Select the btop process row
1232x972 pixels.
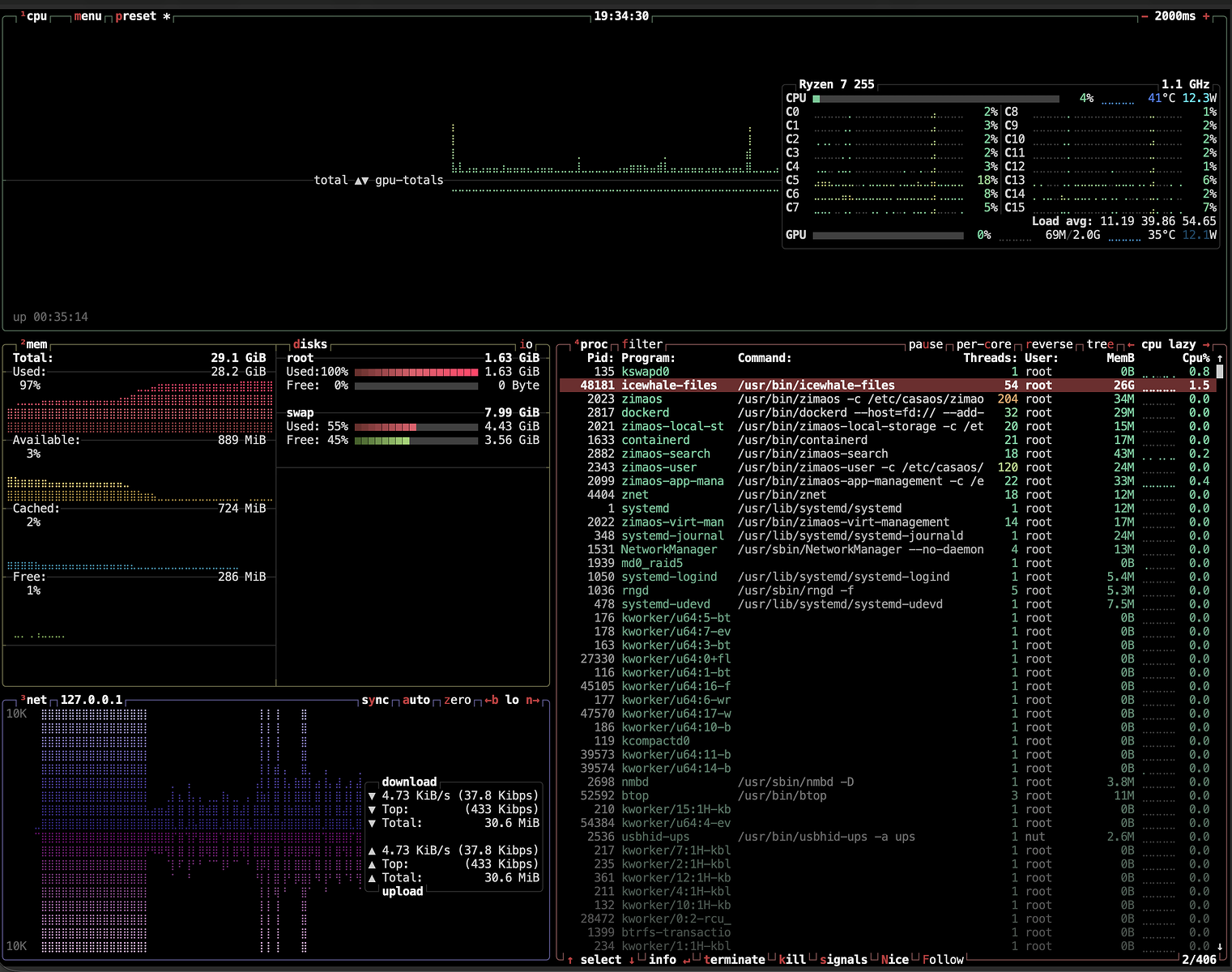point(888,796)
